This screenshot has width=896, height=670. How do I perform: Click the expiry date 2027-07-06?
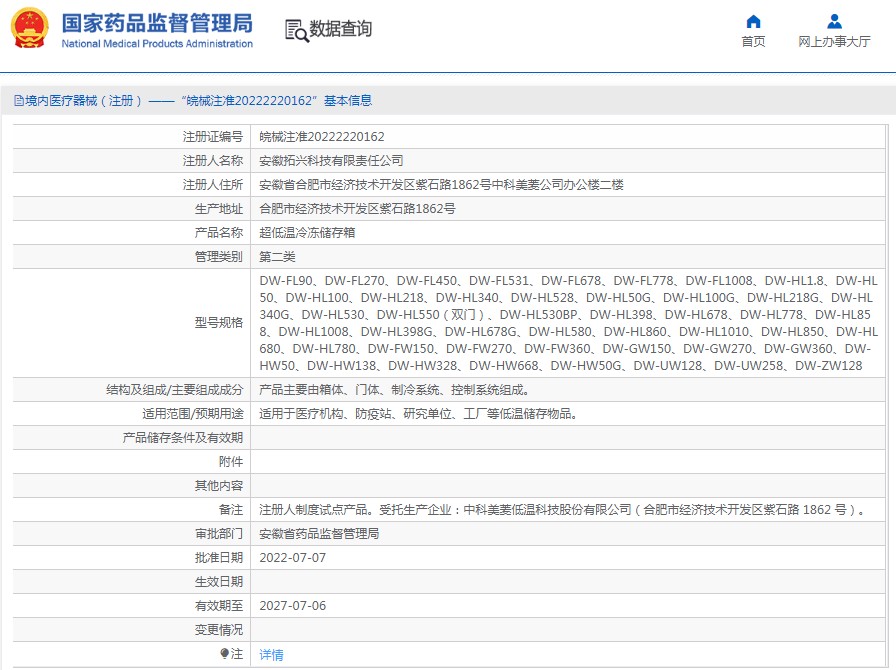click(x=292, y=605)
